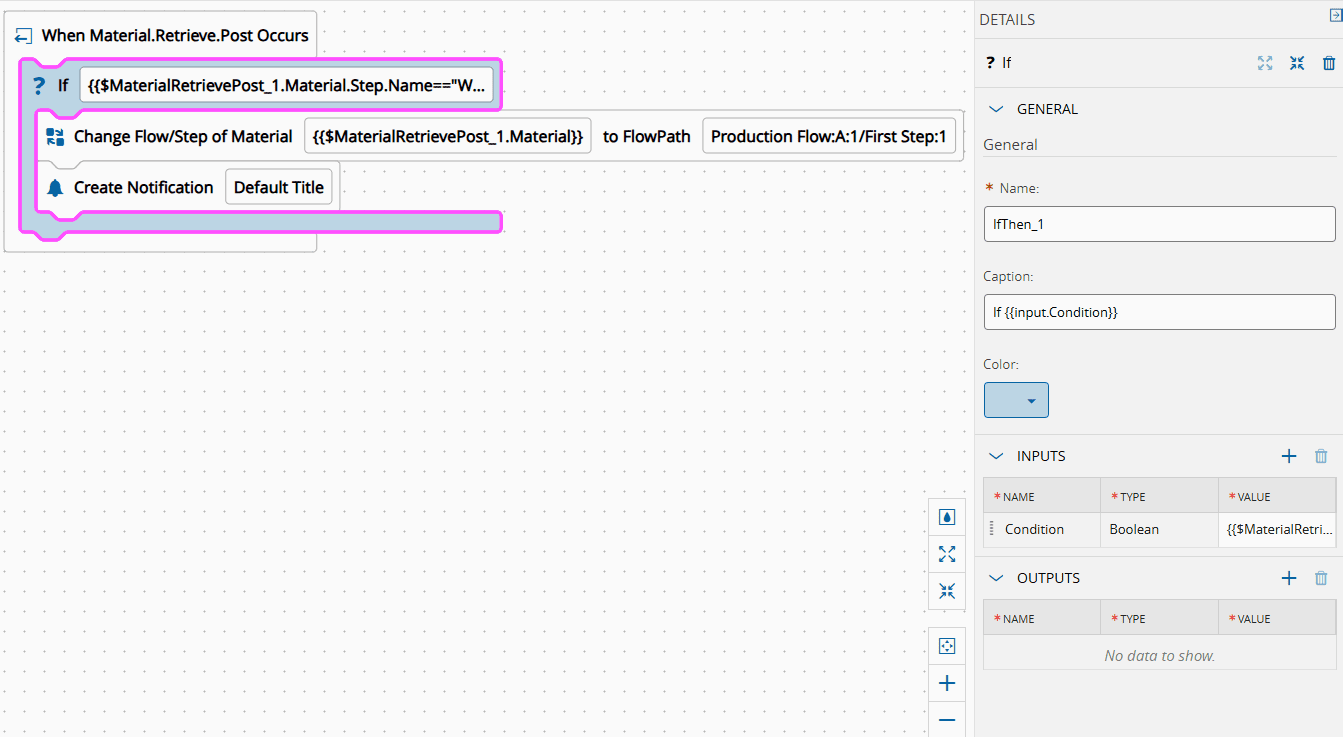The image size is (1343, 737).
Task: Click the bell icon on Create Notification block
Action: (55, 188)
